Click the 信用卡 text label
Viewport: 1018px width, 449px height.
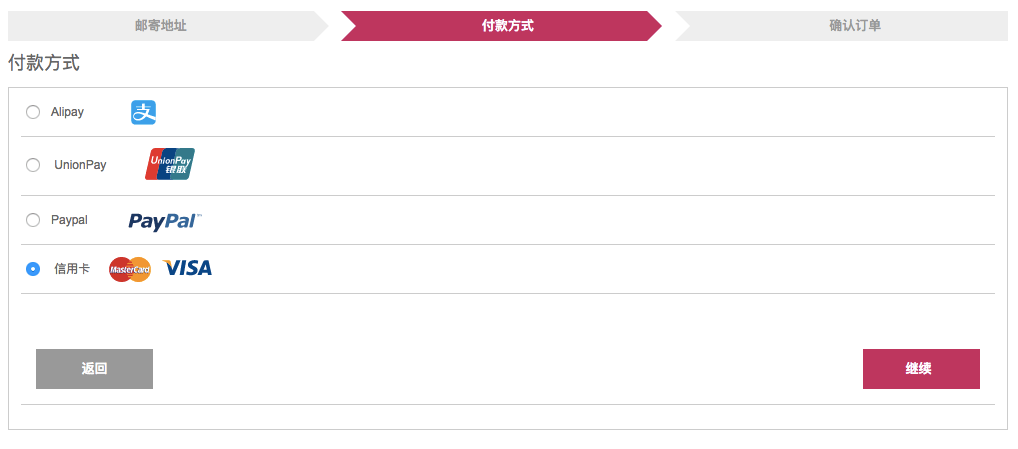point(72,269)
